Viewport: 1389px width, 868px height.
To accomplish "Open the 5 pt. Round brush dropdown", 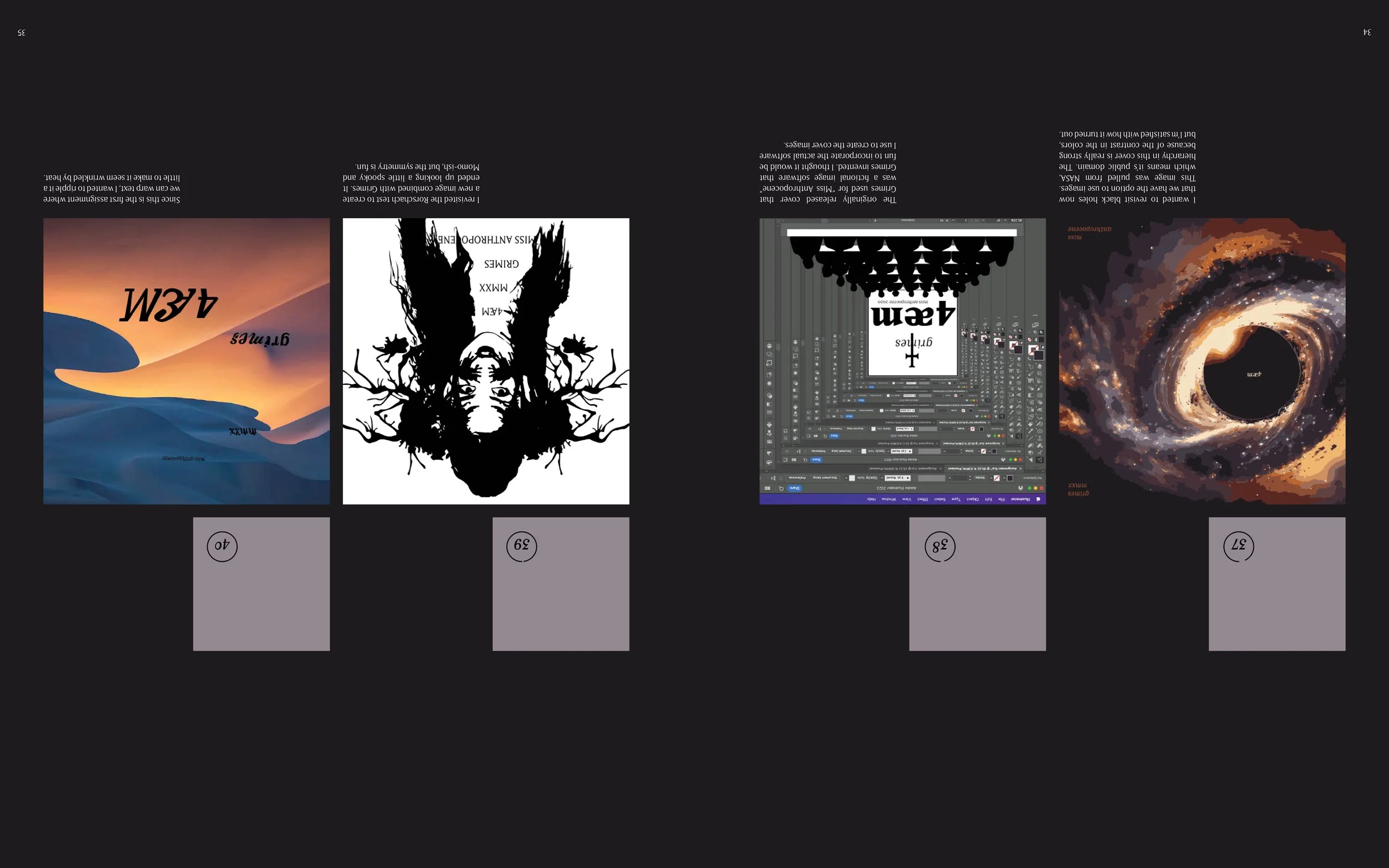I will 897,478.
